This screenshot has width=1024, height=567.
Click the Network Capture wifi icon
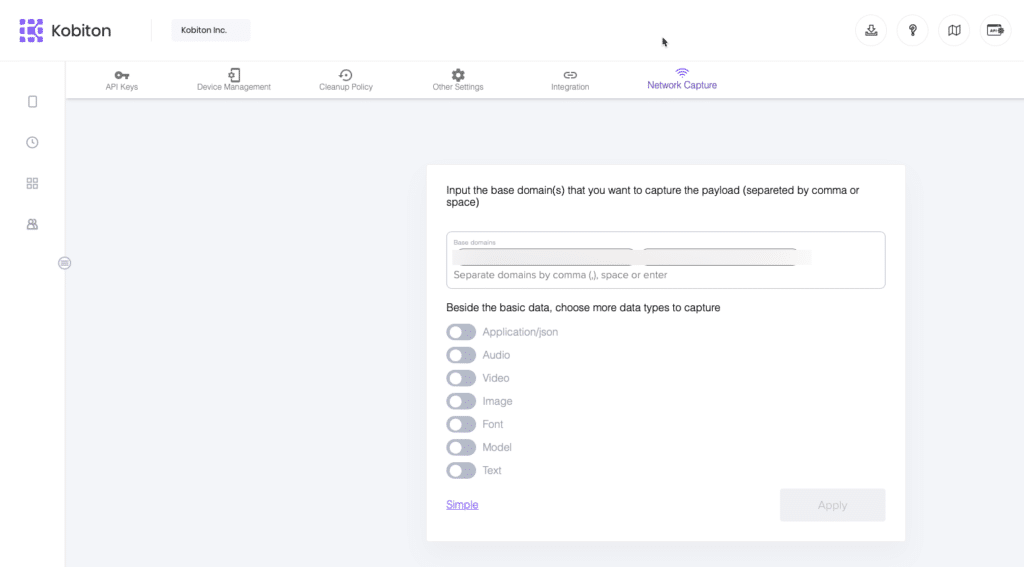tap(682, 73)
